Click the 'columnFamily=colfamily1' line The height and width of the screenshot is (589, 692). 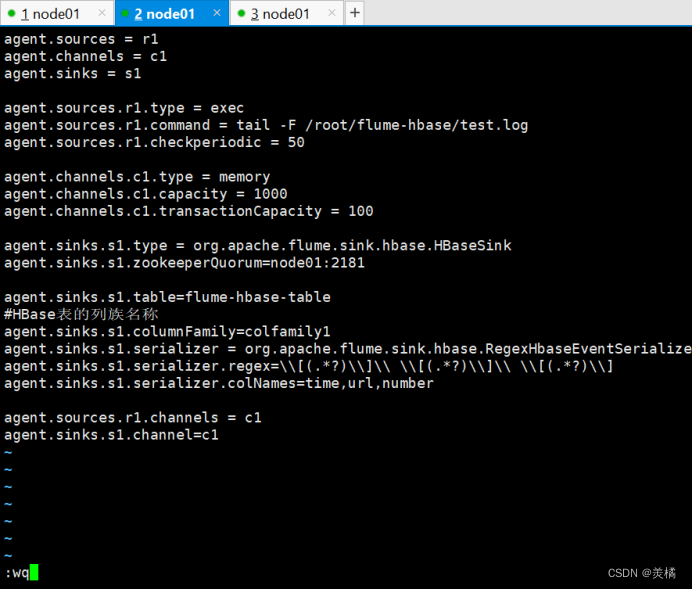pos(167,332)
